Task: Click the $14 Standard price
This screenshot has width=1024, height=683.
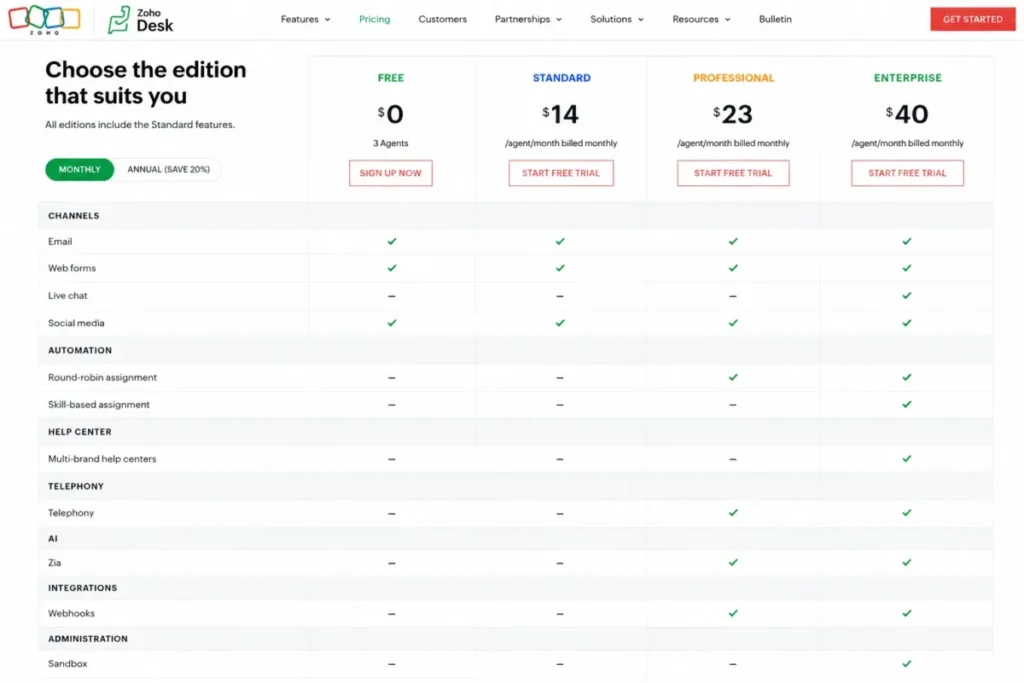Action: [x=560, y=115]
